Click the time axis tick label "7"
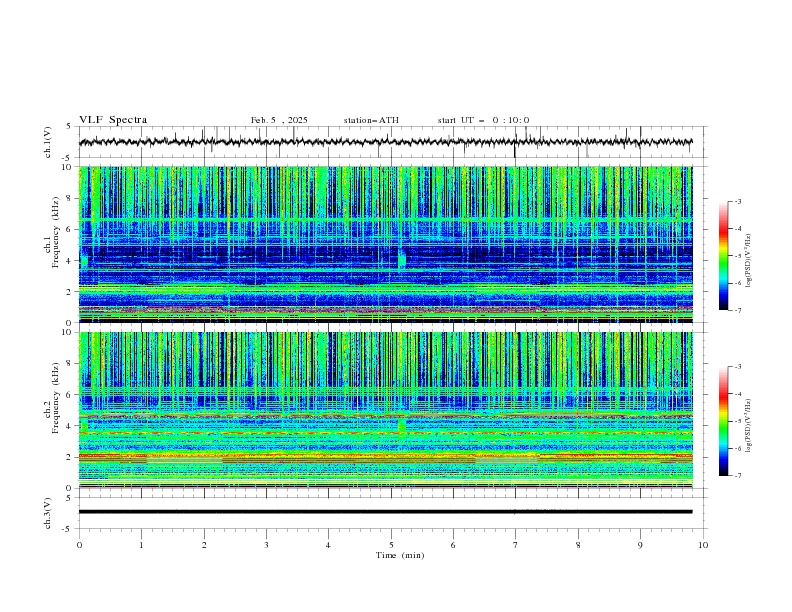Screen dimensions: 792x612 [x=516, y=545]
